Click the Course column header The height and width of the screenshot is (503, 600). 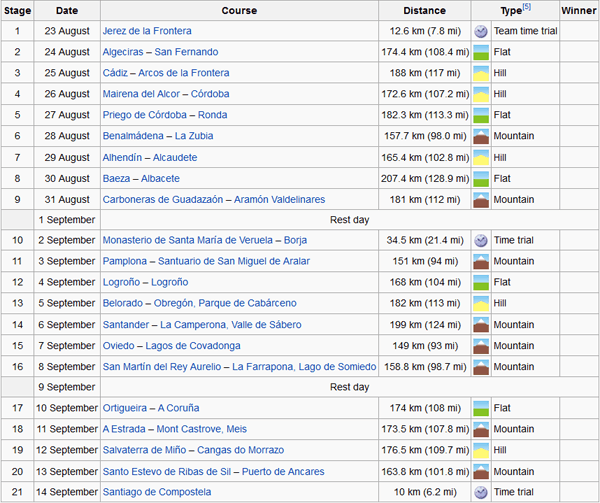point(239,11)
